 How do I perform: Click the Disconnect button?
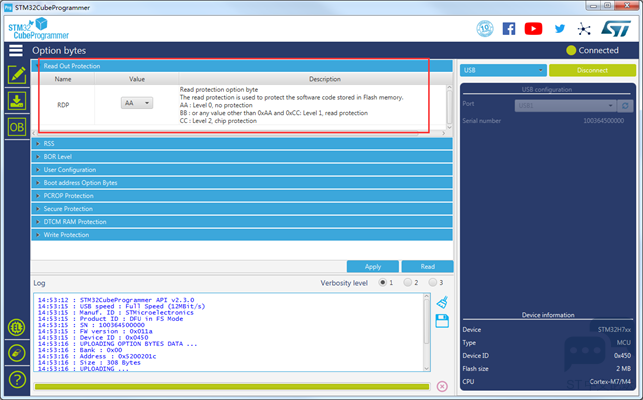point(592,70)
